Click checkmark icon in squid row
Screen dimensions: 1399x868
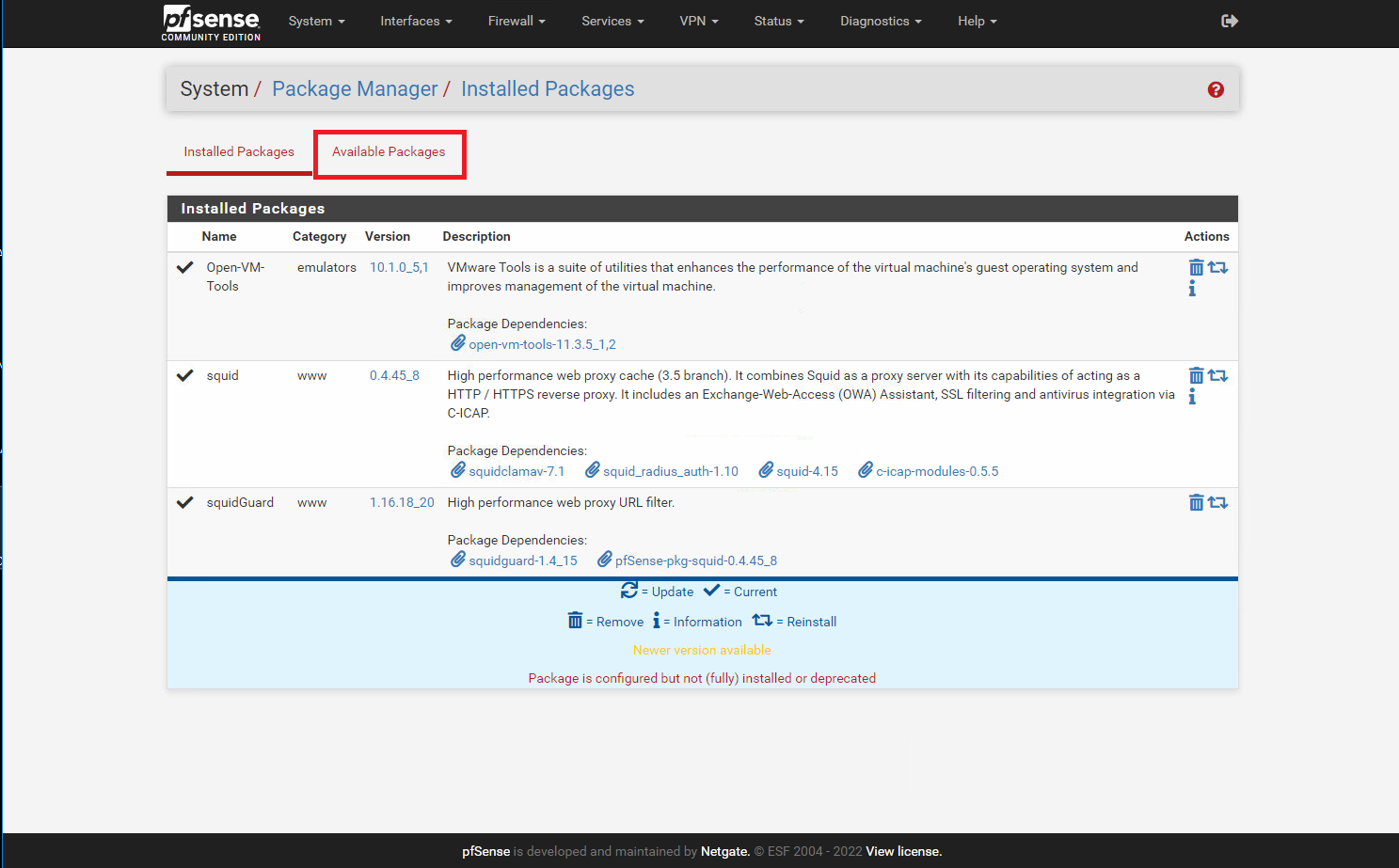point(185,376)
